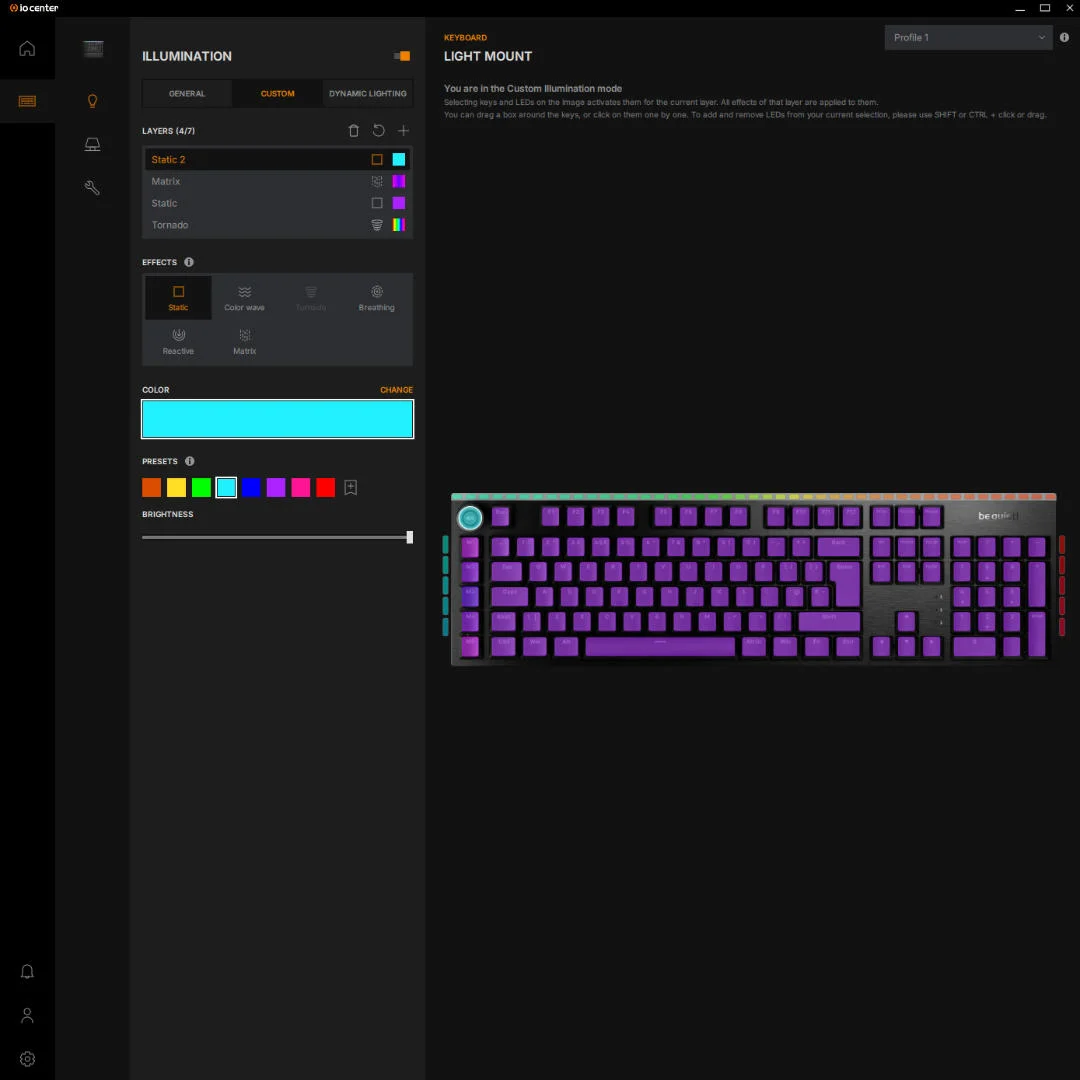Delete the selected layer with trash icon
Viewport: 1080px width, 1080px height.
353,131
